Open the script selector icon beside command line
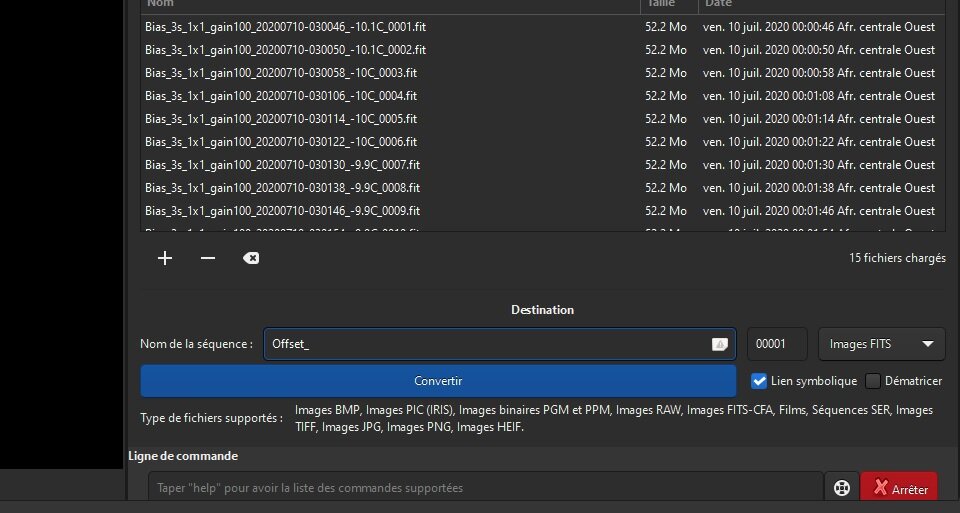This screenshot has height=513, width=960. 842,488
